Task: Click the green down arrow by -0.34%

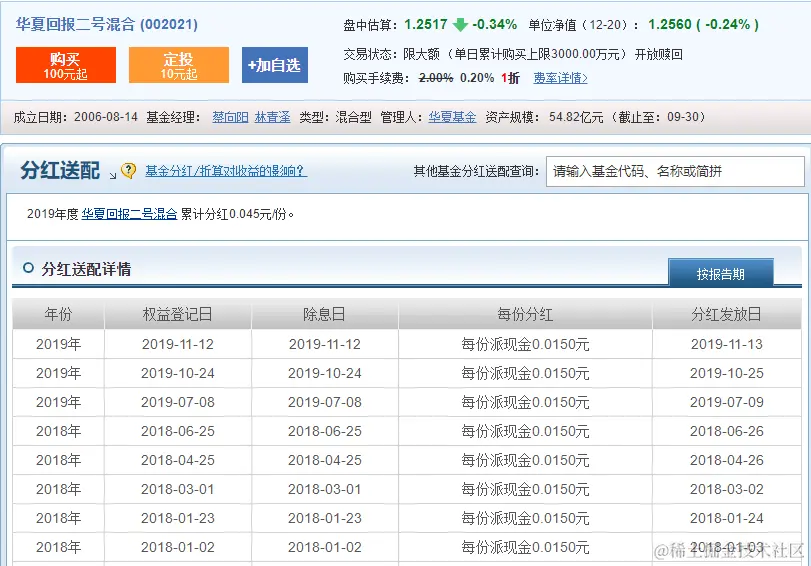Action: point(460,24)
